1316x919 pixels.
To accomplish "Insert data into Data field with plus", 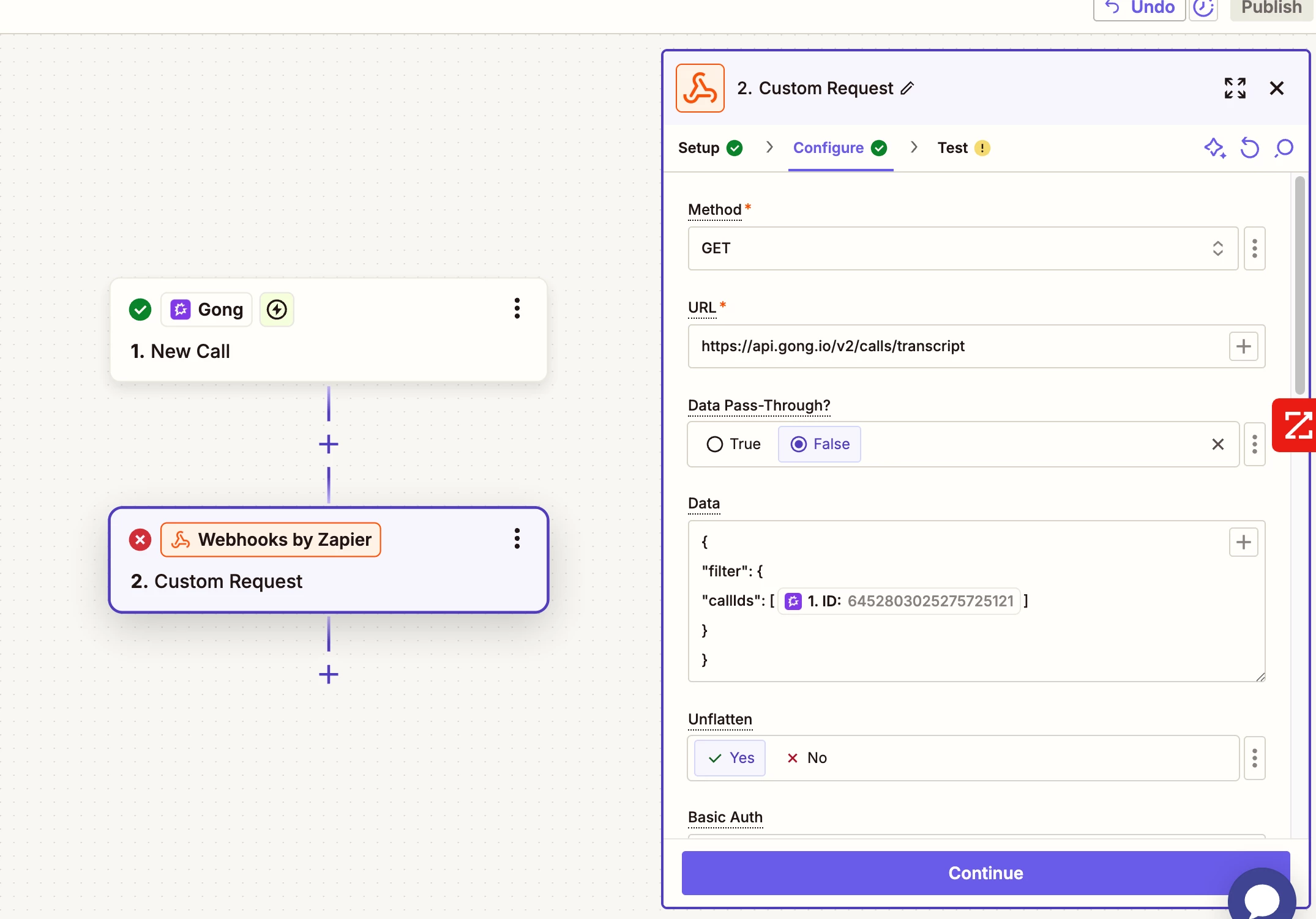I will 1243,542.
